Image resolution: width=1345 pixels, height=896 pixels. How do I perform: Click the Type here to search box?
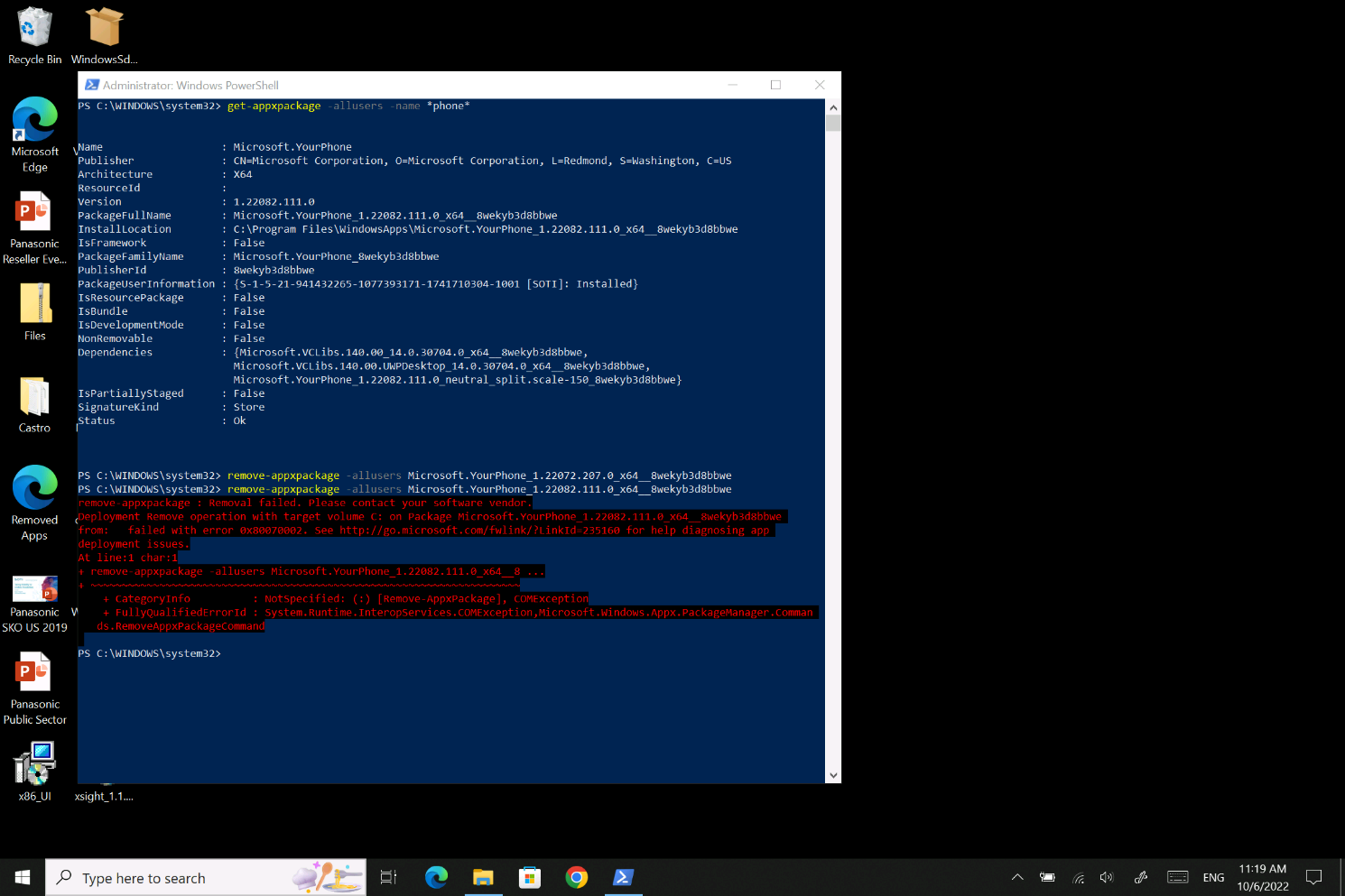pyautogui.click(x=206, y=877)
